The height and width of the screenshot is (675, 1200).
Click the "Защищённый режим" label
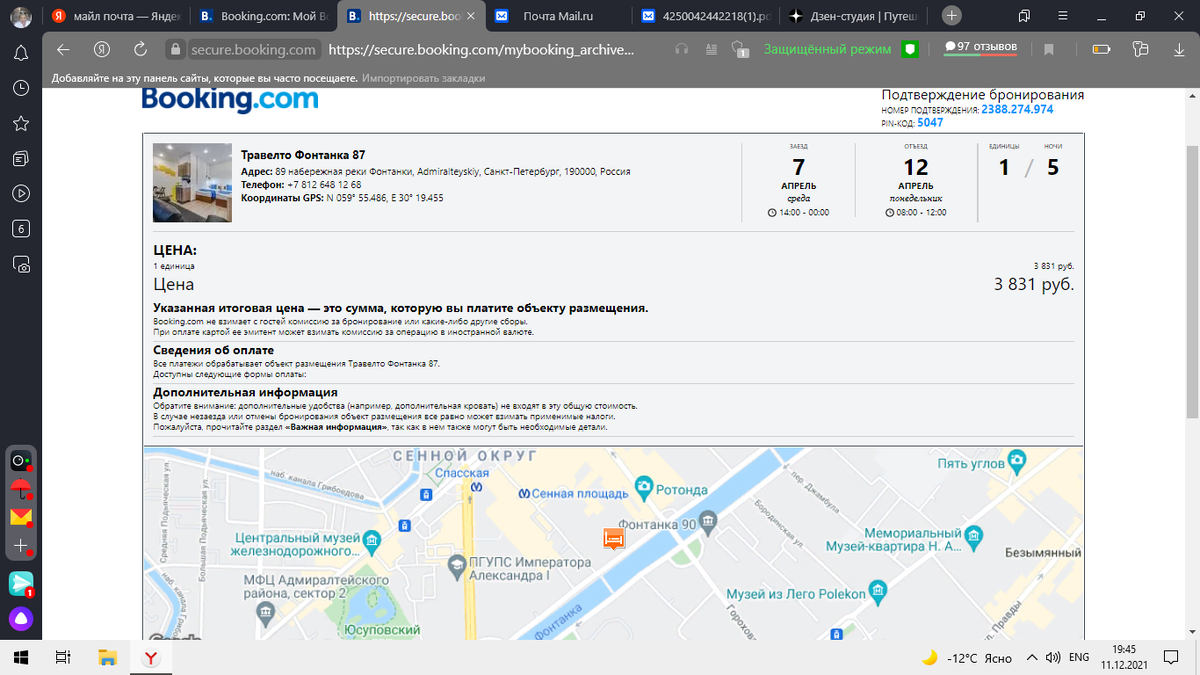[829, 49]
